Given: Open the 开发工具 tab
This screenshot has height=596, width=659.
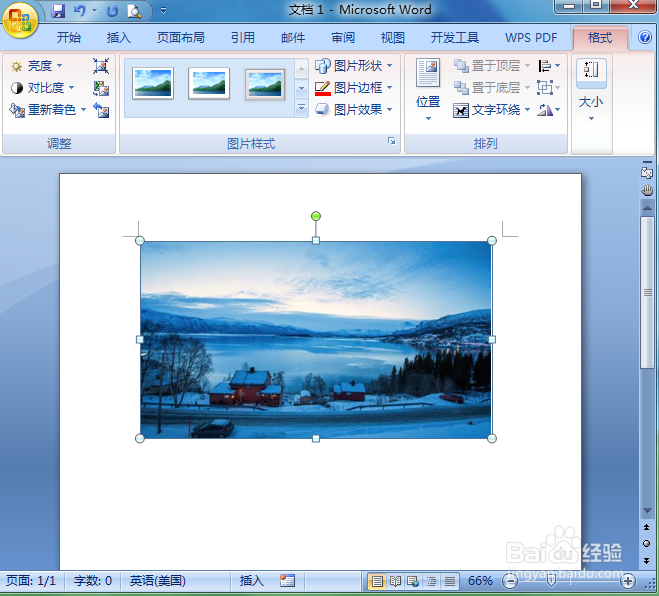Looking at the screenshot, I should click(455, 38).
